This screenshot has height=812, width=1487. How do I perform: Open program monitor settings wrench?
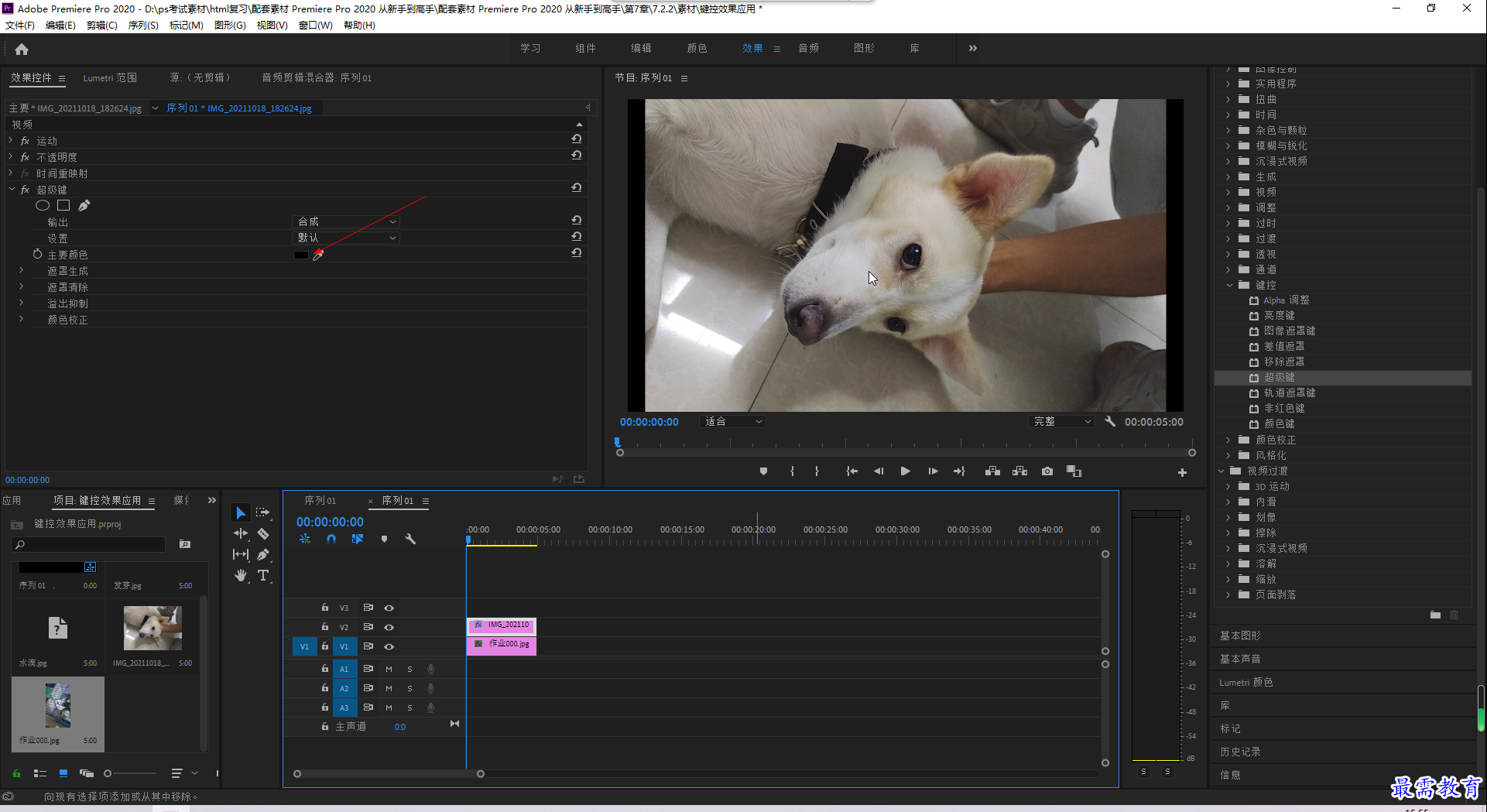pos(1110,422)
